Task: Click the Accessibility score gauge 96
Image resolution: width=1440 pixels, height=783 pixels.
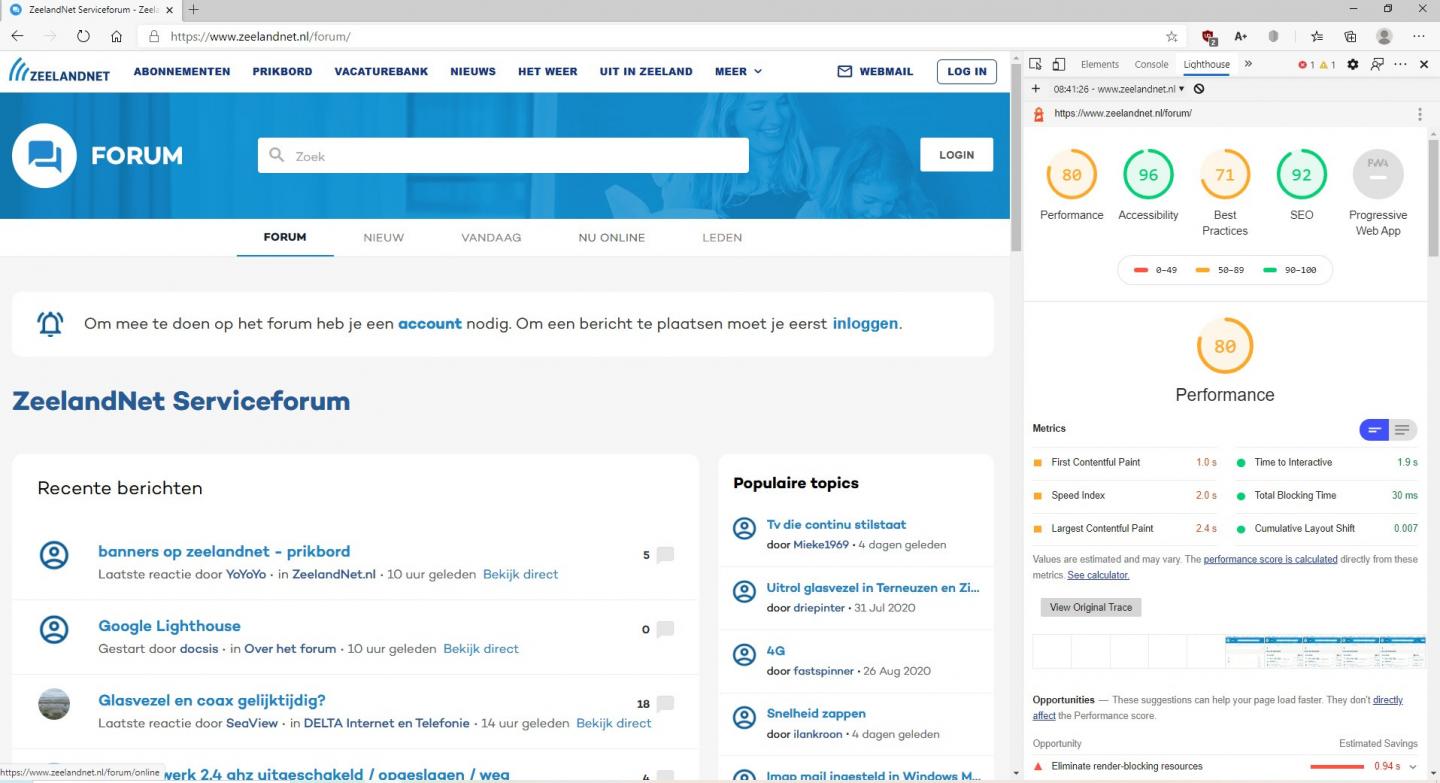Action: tap(1148, 175)
